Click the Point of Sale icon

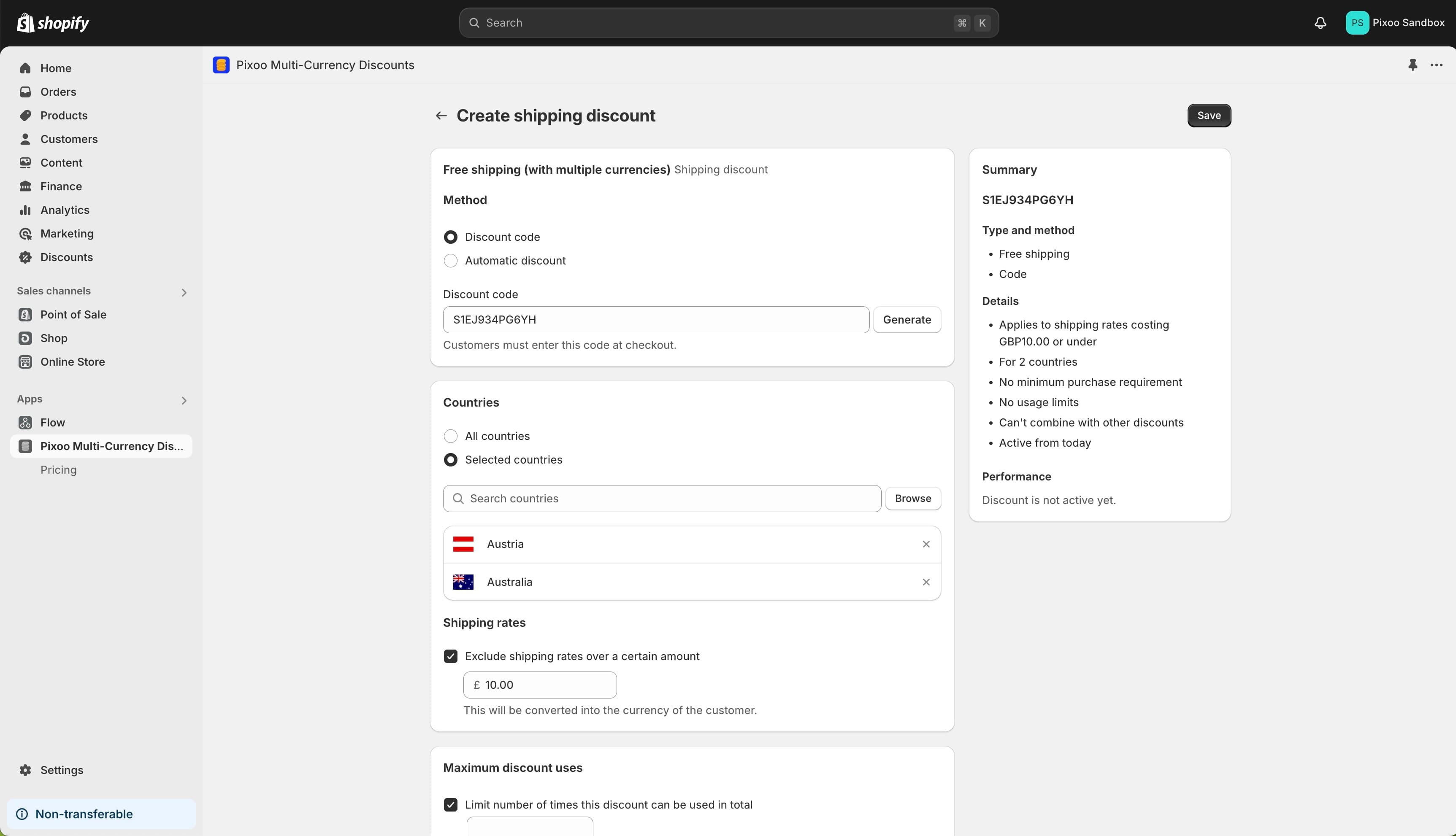pyautogui.click(x=25, y=315)
